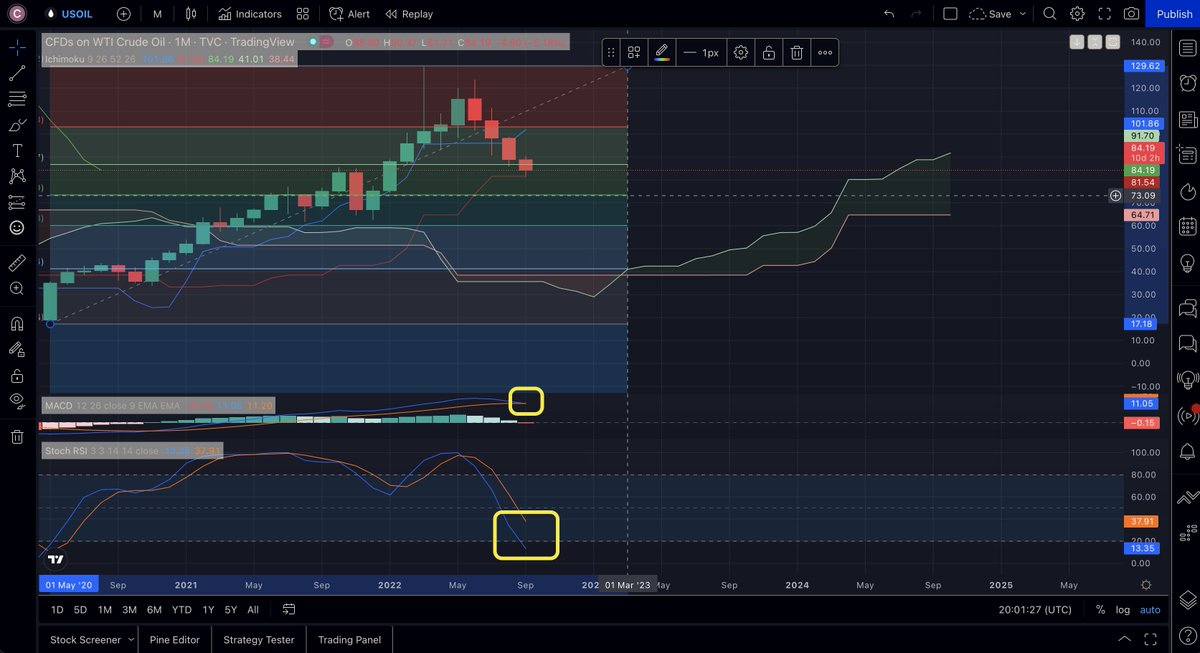Create an Alert from top toolbar
This screenshot has height=653, width=1200.
(x=349, y=14)
